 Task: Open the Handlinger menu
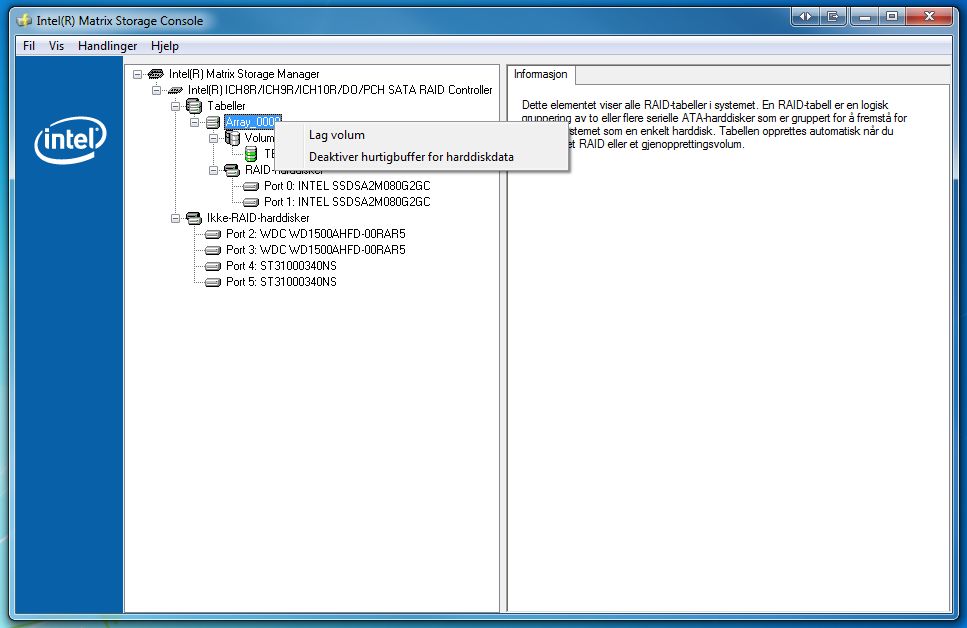(x=107, y=46)
